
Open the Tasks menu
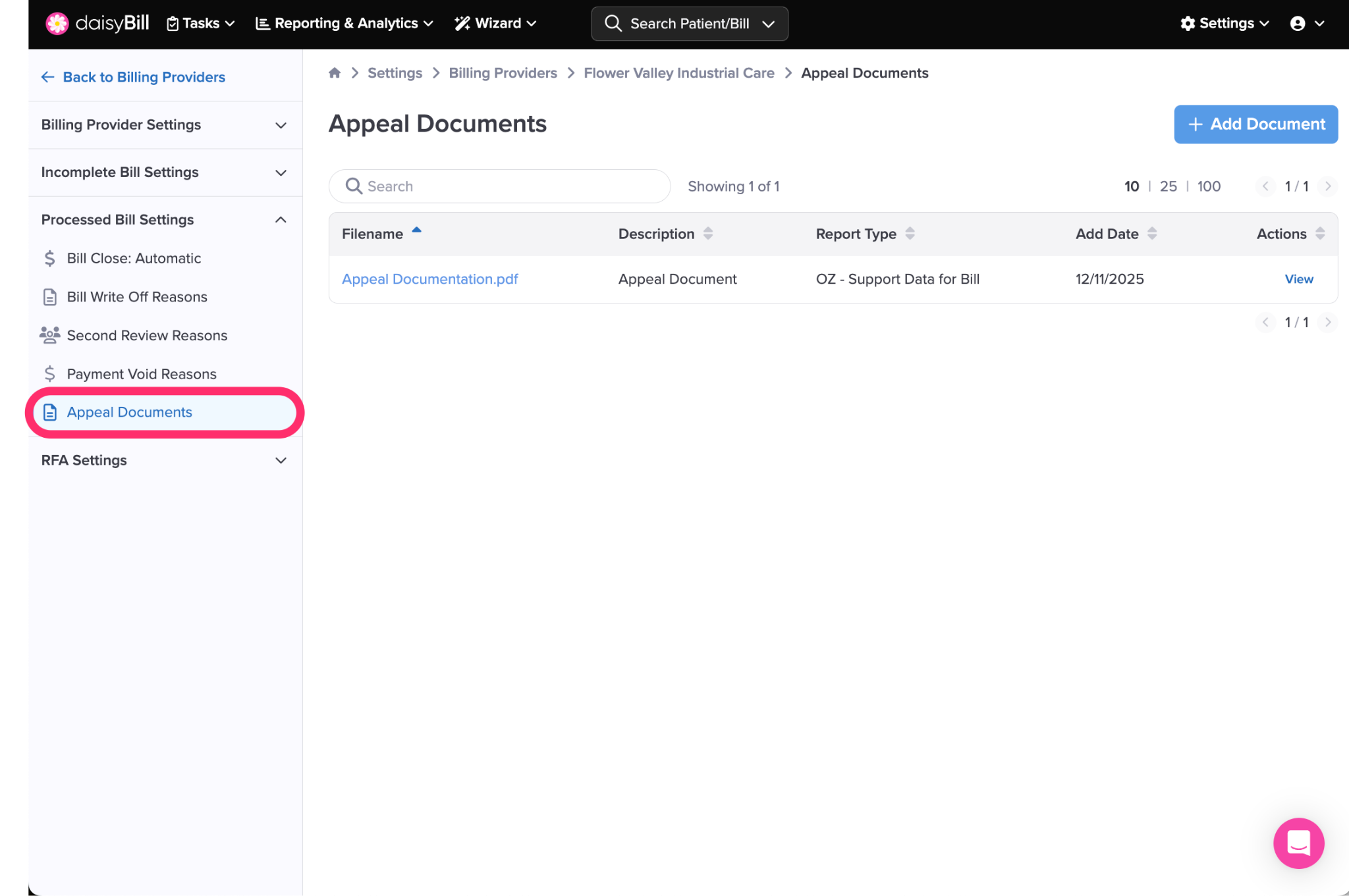click(x=201, y=24)
